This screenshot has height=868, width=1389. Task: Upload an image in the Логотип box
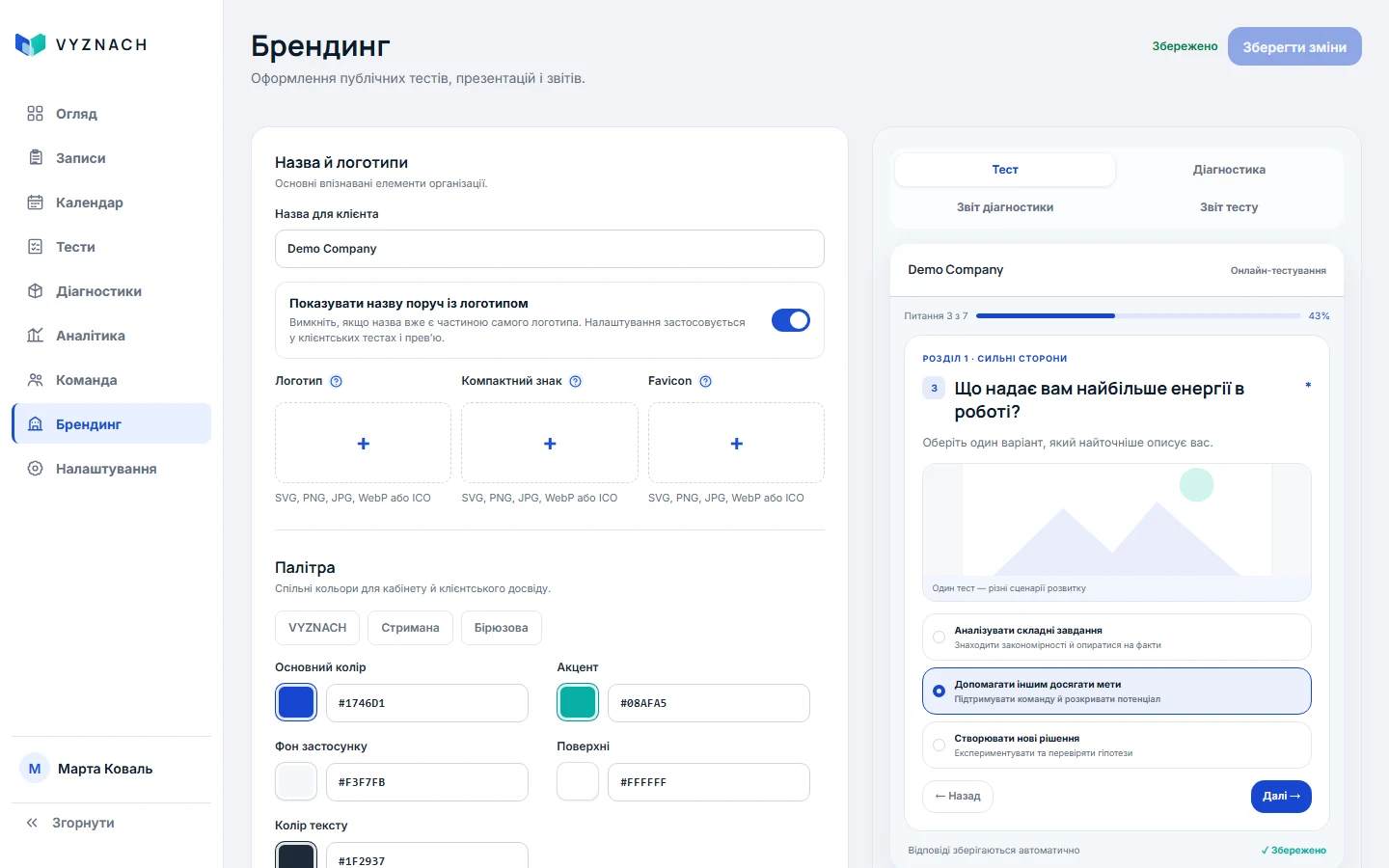pyautogui.click(x=363, y=443)
